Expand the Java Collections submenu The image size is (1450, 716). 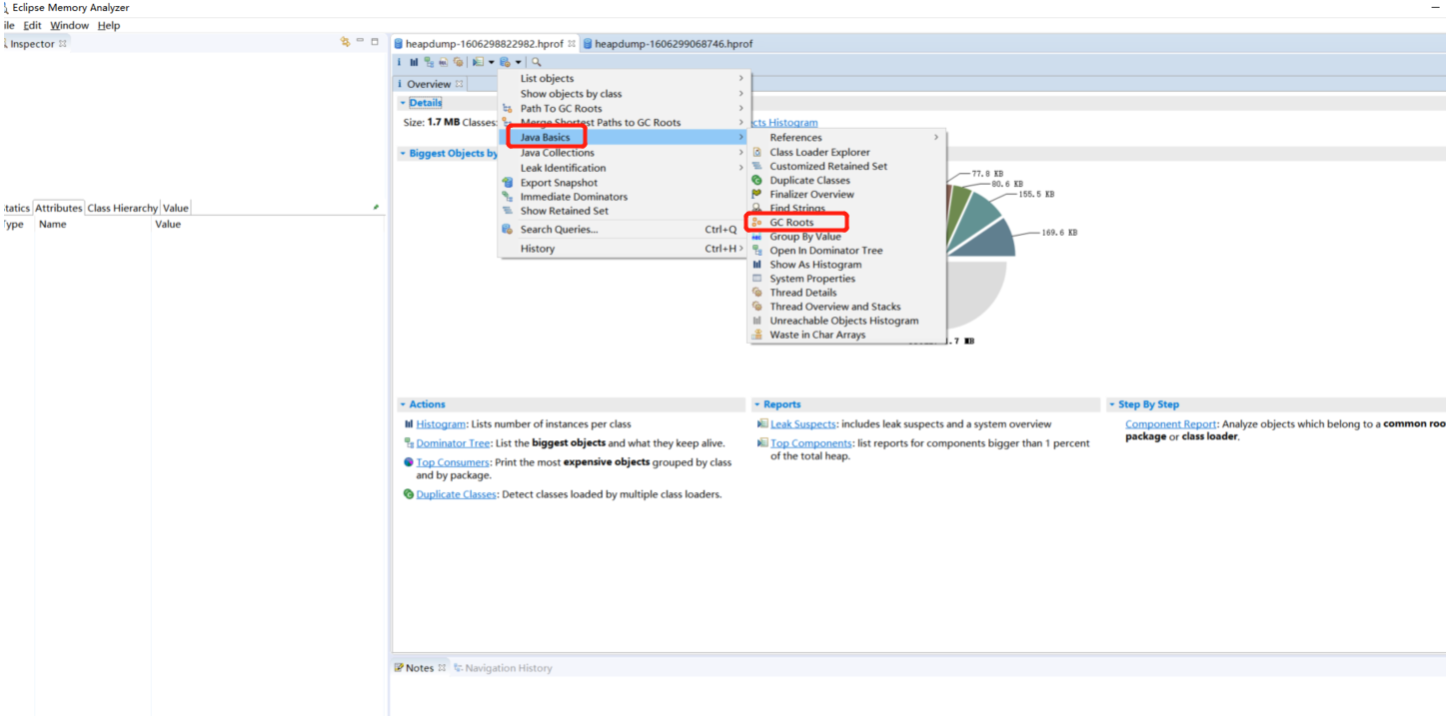741,153
